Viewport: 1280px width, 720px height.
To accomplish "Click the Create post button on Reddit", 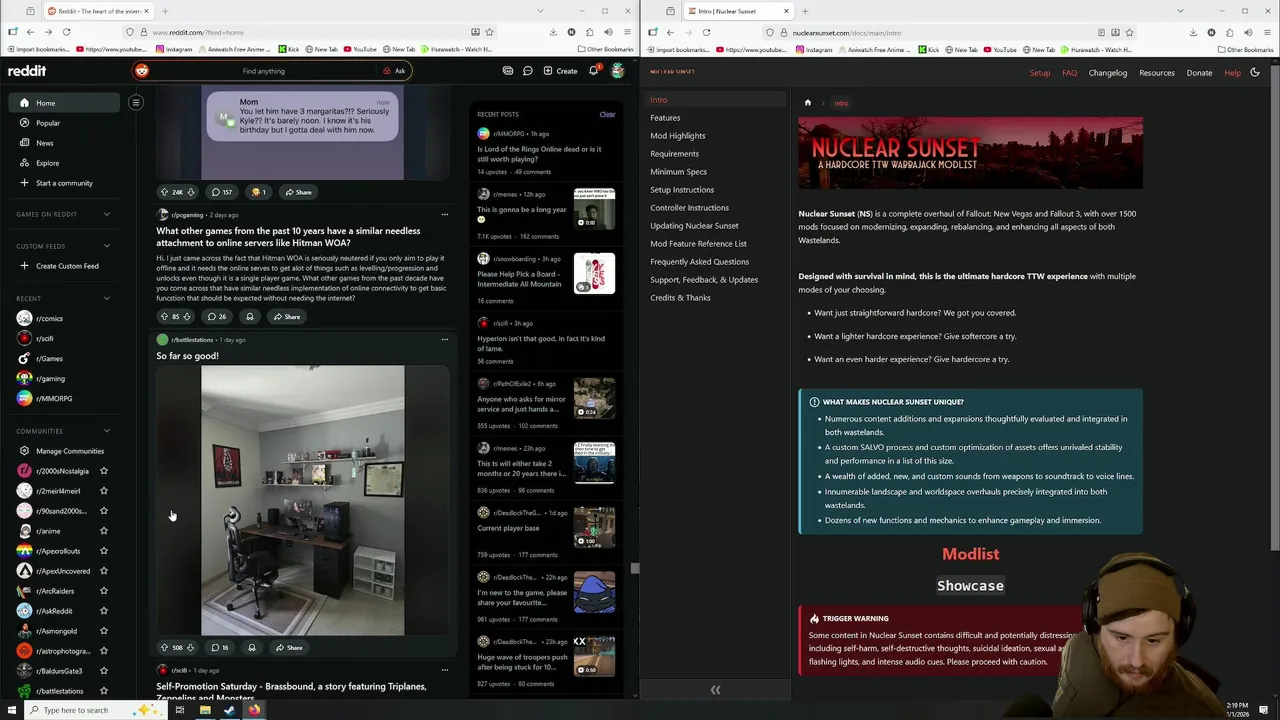I will click(560, 71).
